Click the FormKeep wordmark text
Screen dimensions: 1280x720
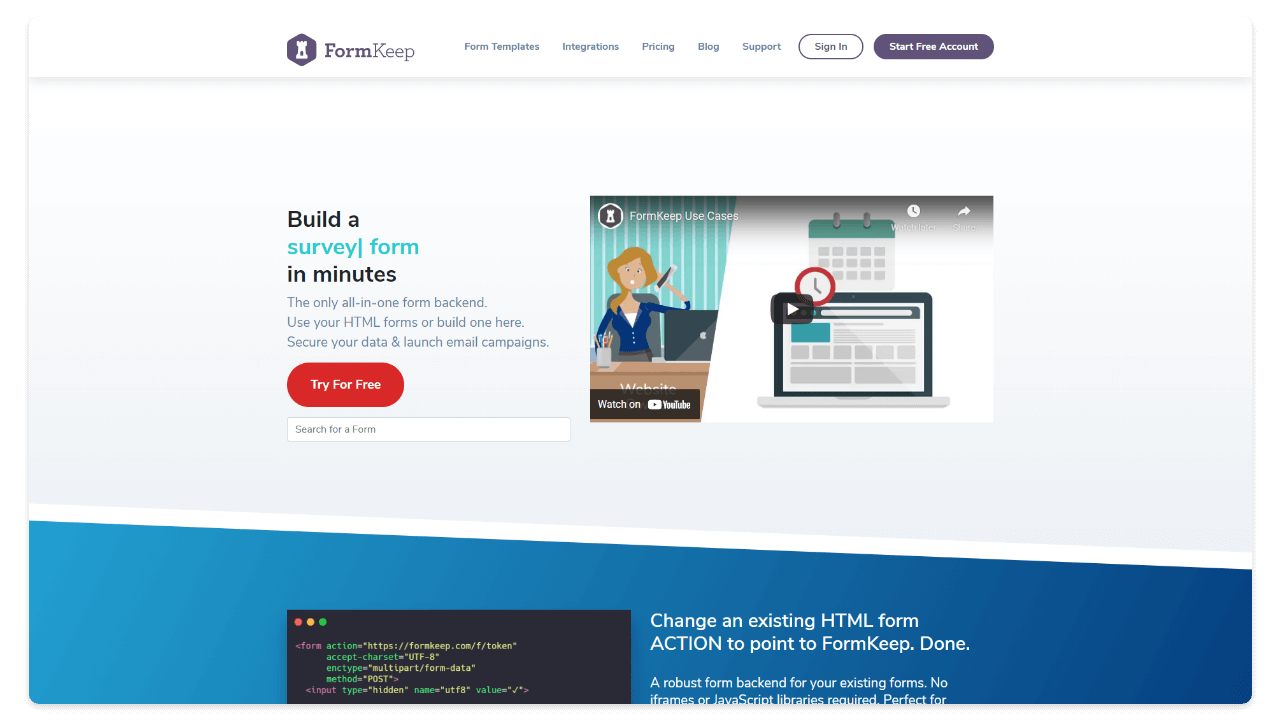pos(369,50)
